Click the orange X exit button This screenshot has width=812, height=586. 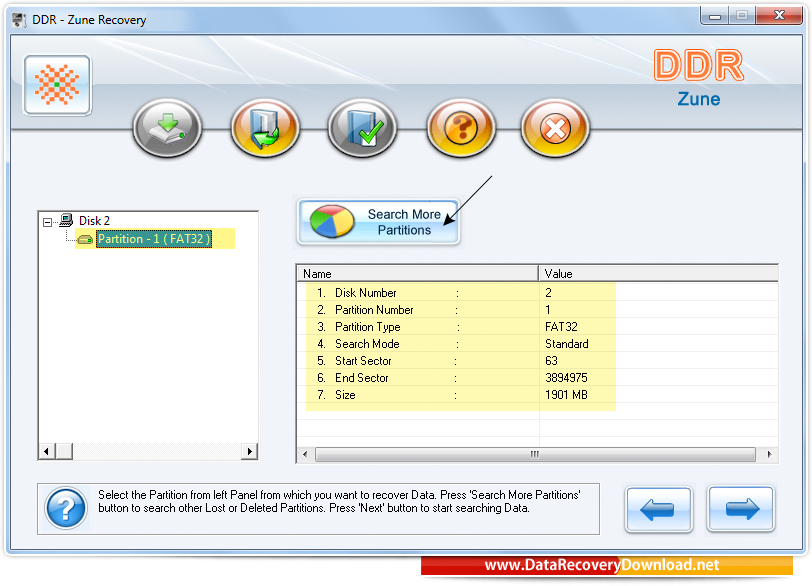[555, 128]
